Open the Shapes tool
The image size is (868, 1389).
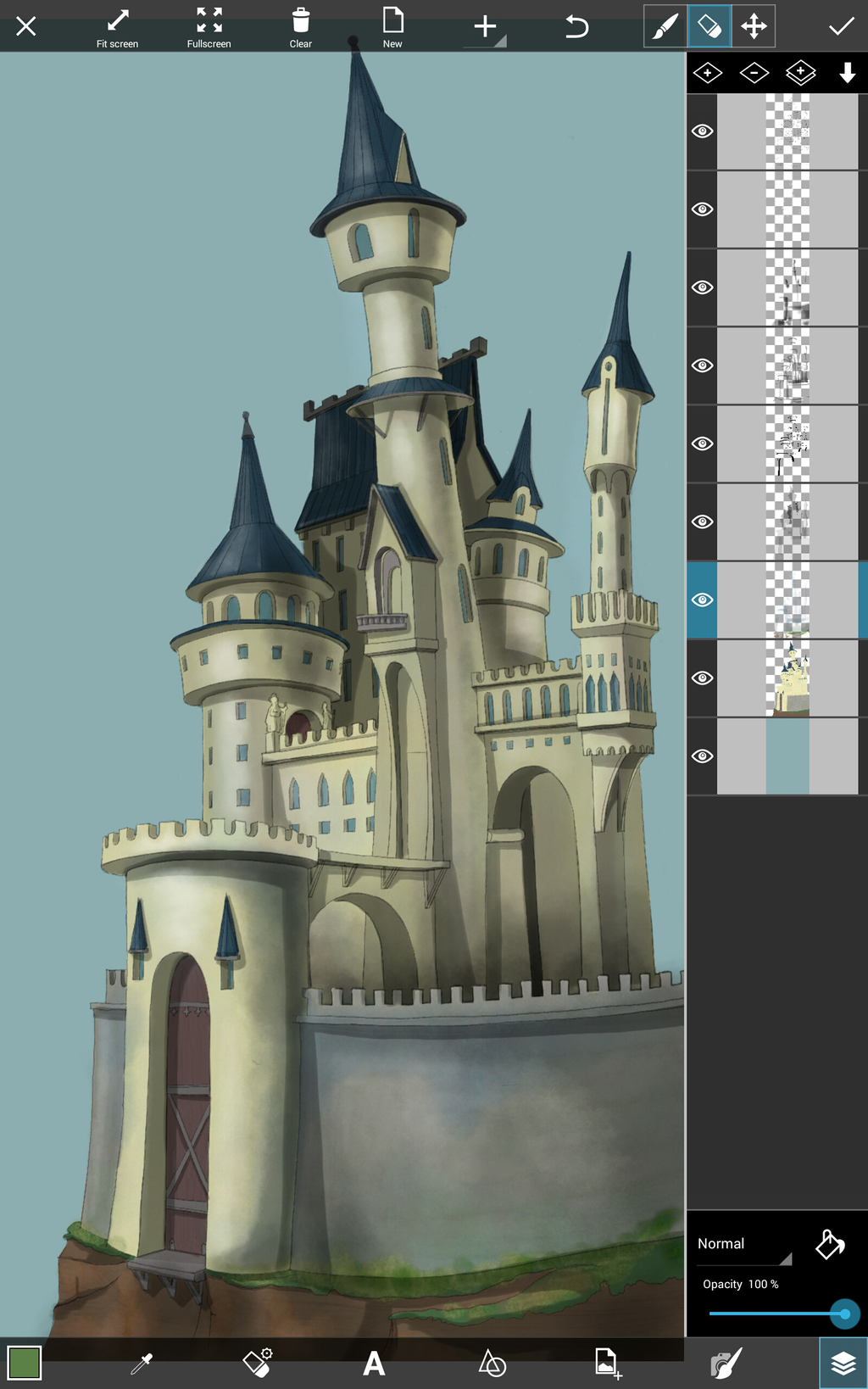(x=492, y=1363)
